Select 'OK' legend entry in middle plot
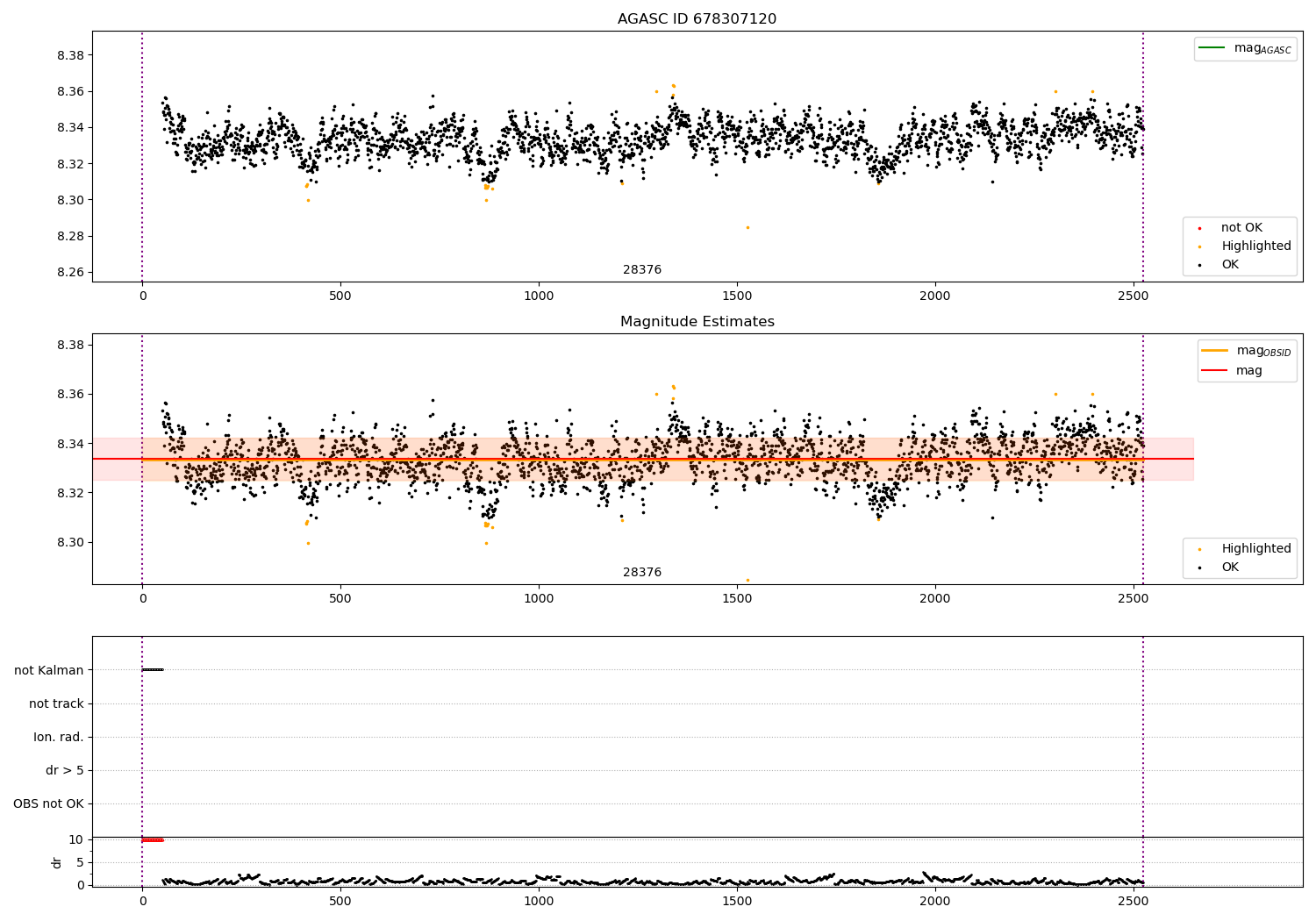The height and width of the screenshot is (921, 1316). pyautogui.click(x=1217, y=567)
